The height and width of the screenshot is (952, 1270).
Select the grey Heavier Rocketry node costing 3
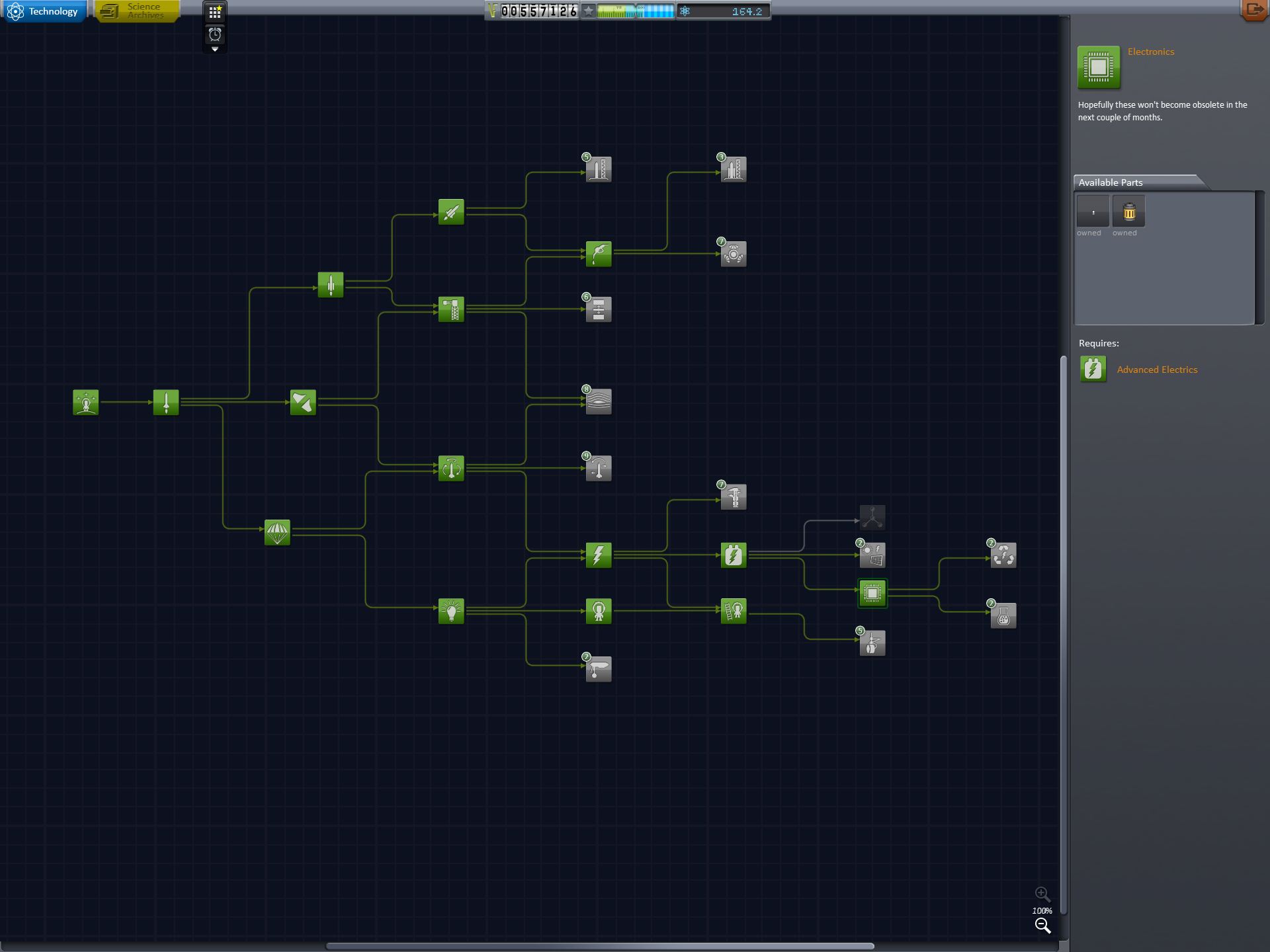tap(733, 170)
